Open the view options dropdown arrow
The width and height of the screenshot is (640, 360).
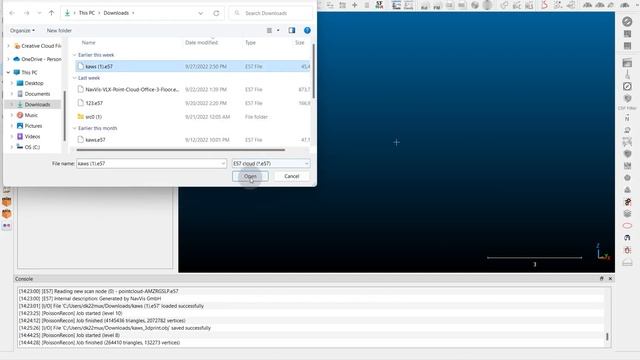coord(278,30)
